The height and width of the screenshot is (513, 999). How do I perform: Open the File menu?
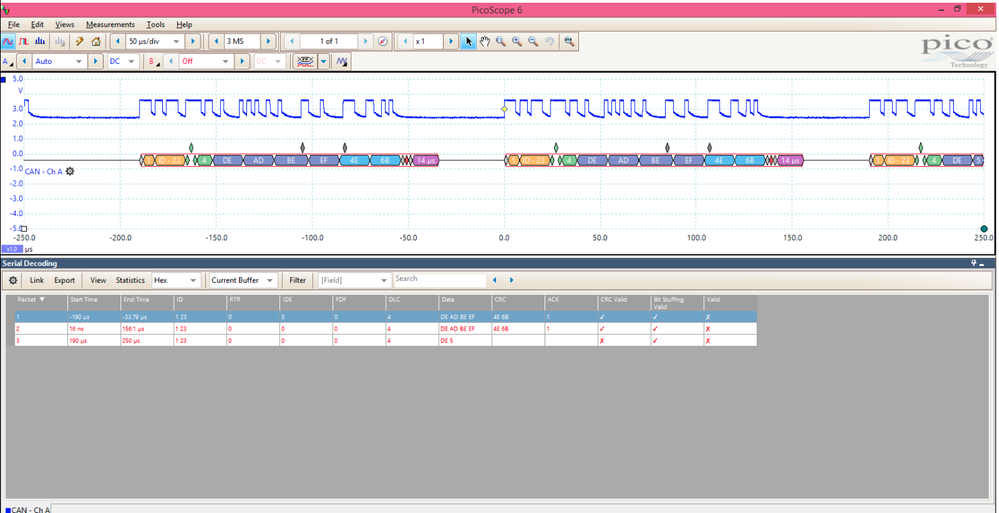(13, 24)
